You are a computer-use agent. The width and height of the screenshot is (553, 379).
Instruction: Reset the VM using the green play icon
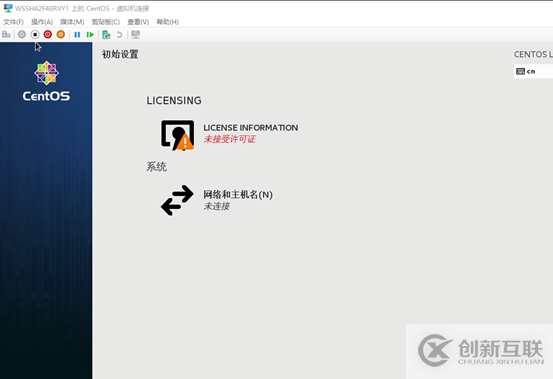coord(90,35)
